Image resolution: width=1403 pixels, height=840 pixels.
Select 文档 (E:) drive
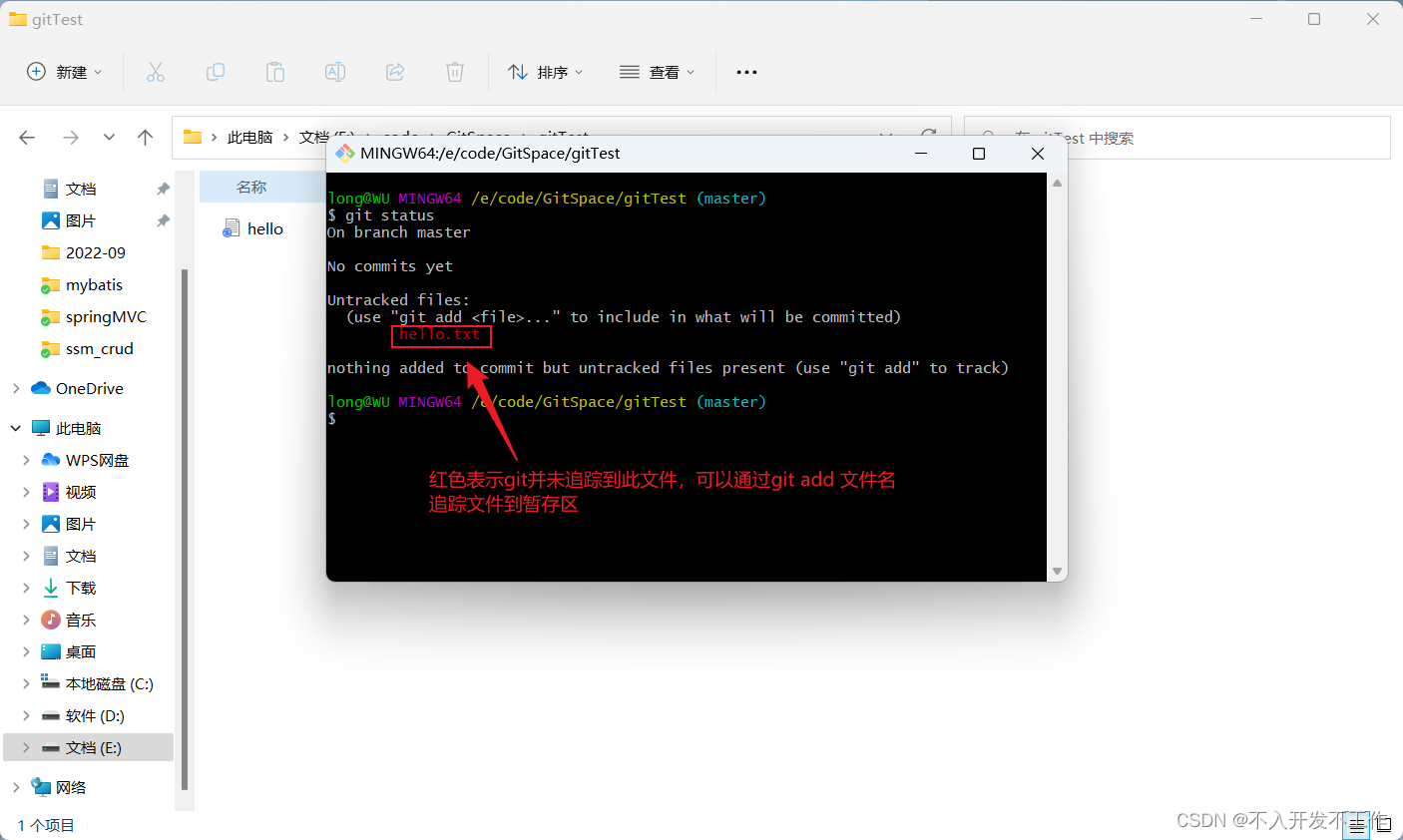tap(93, 747)
